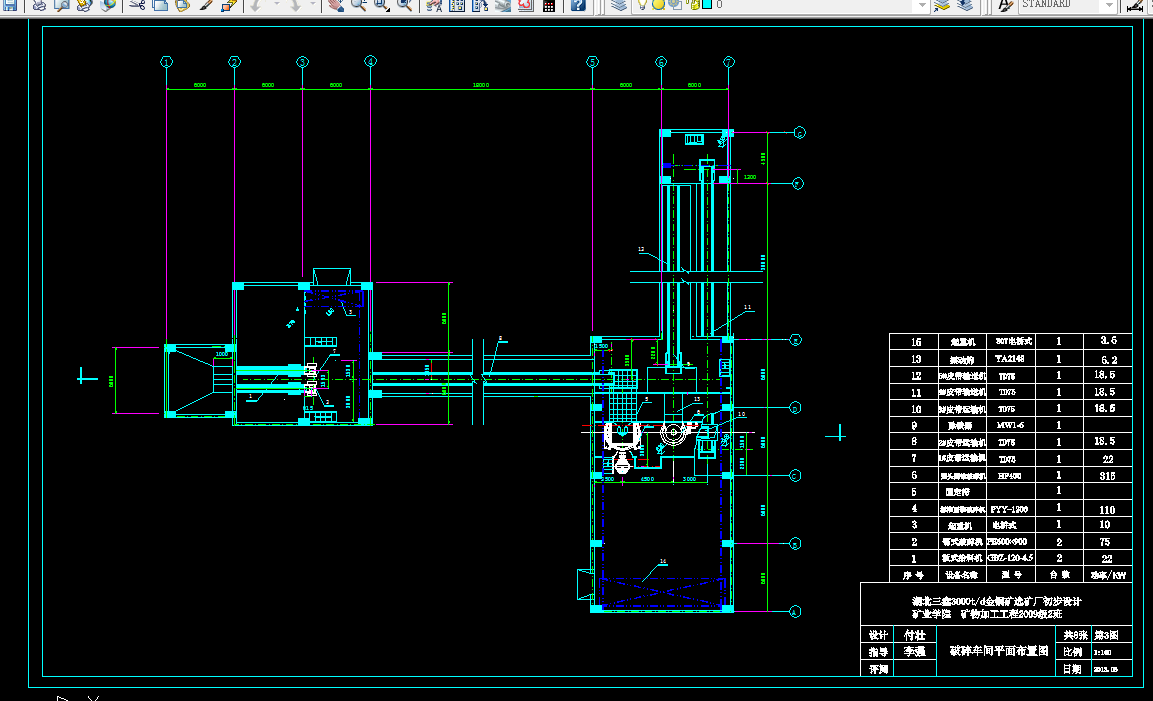Click power value 315 in the table
Image resolution: width=1153 pixels, height=701 pixels.
click(x=1107, y=476)
